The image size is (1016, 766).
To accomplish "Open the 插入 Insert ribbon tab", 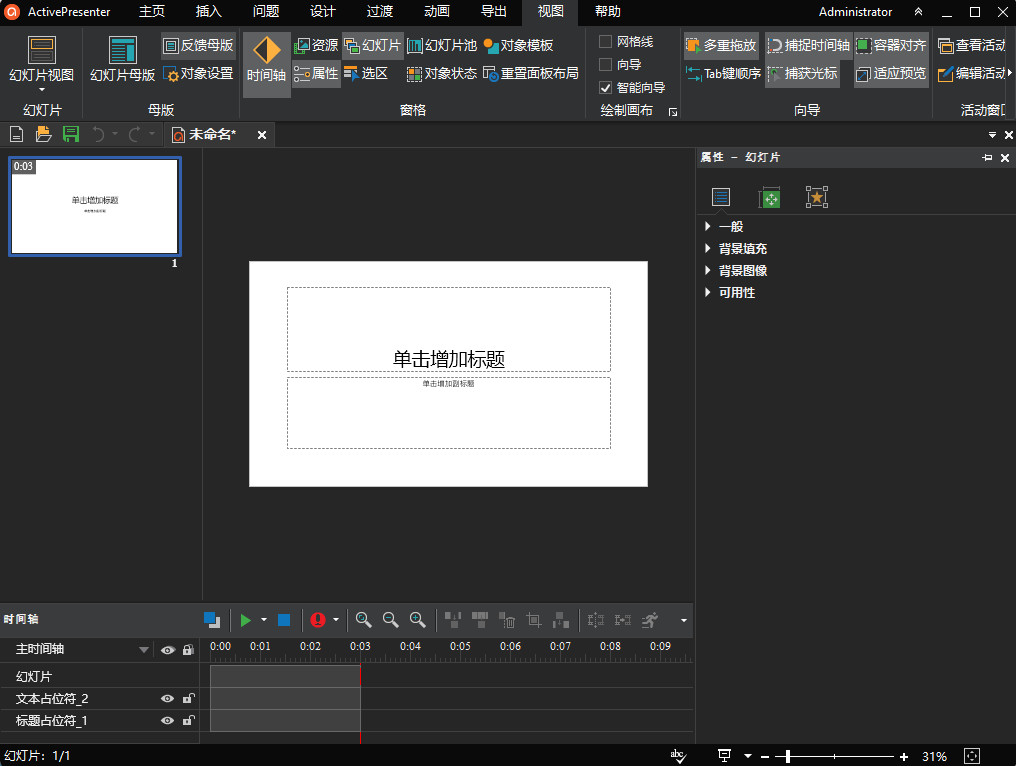I will click(x=209, y=12).
